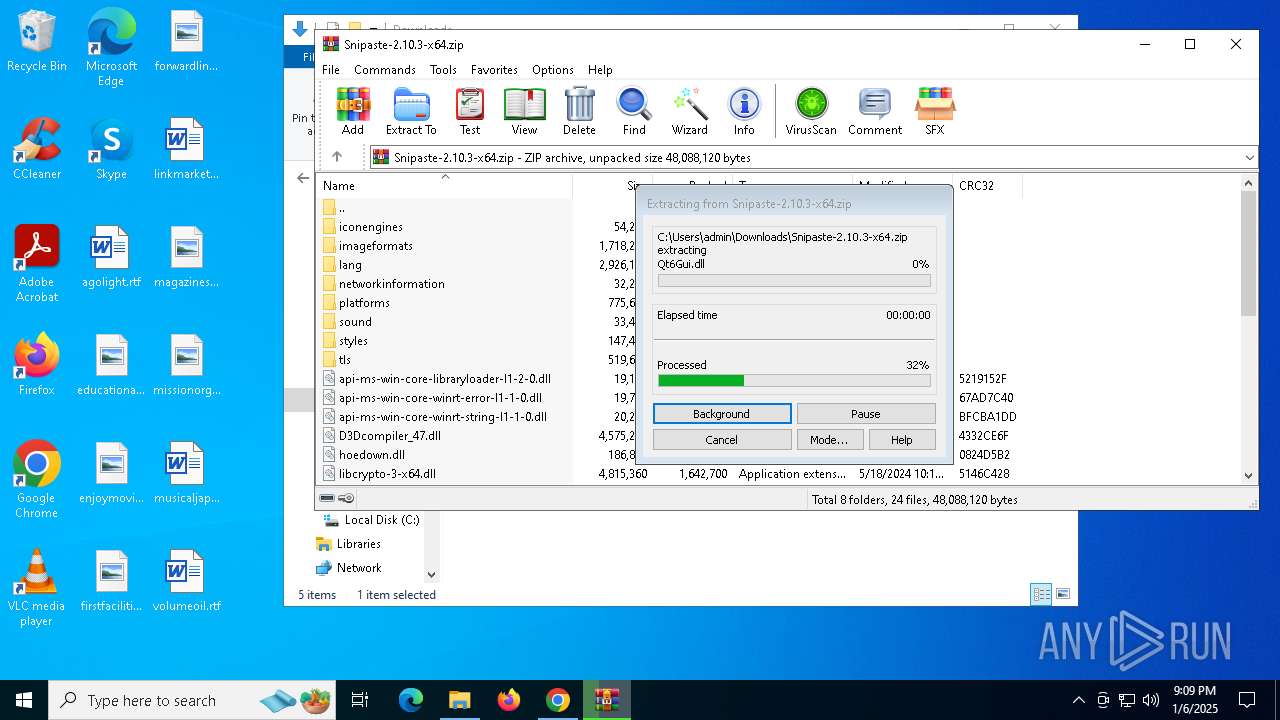1280x720 pixels.
Task: Click the Pause button in extraction dialog
Action: click(866, 414)
